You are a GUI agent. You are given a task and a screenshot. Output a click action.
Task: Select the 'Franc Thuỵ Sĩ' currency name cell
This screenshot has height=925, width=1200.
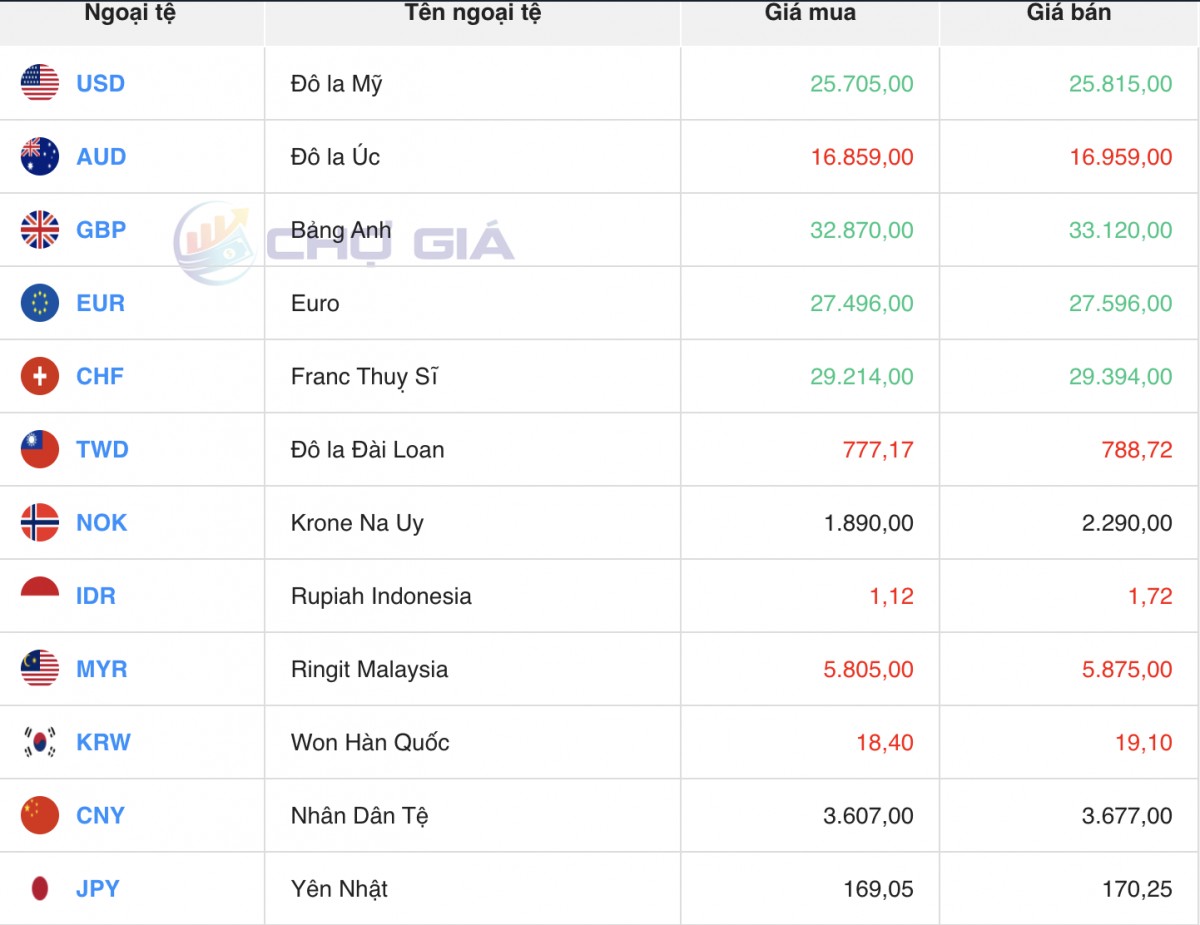pyautogui.click(x=364, y=377)
